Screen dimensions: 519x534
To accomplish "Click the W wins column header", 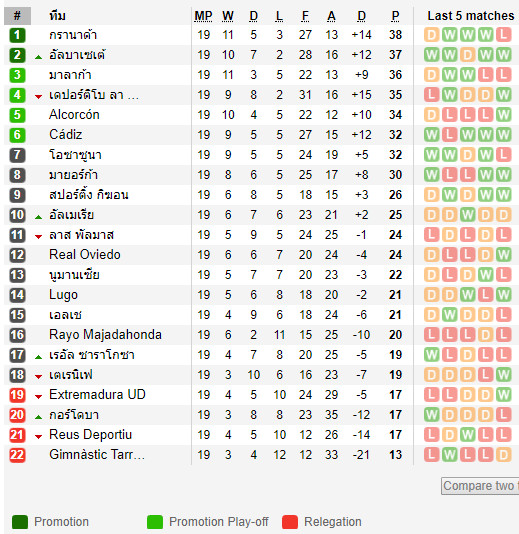I will (x=228, y=16).
